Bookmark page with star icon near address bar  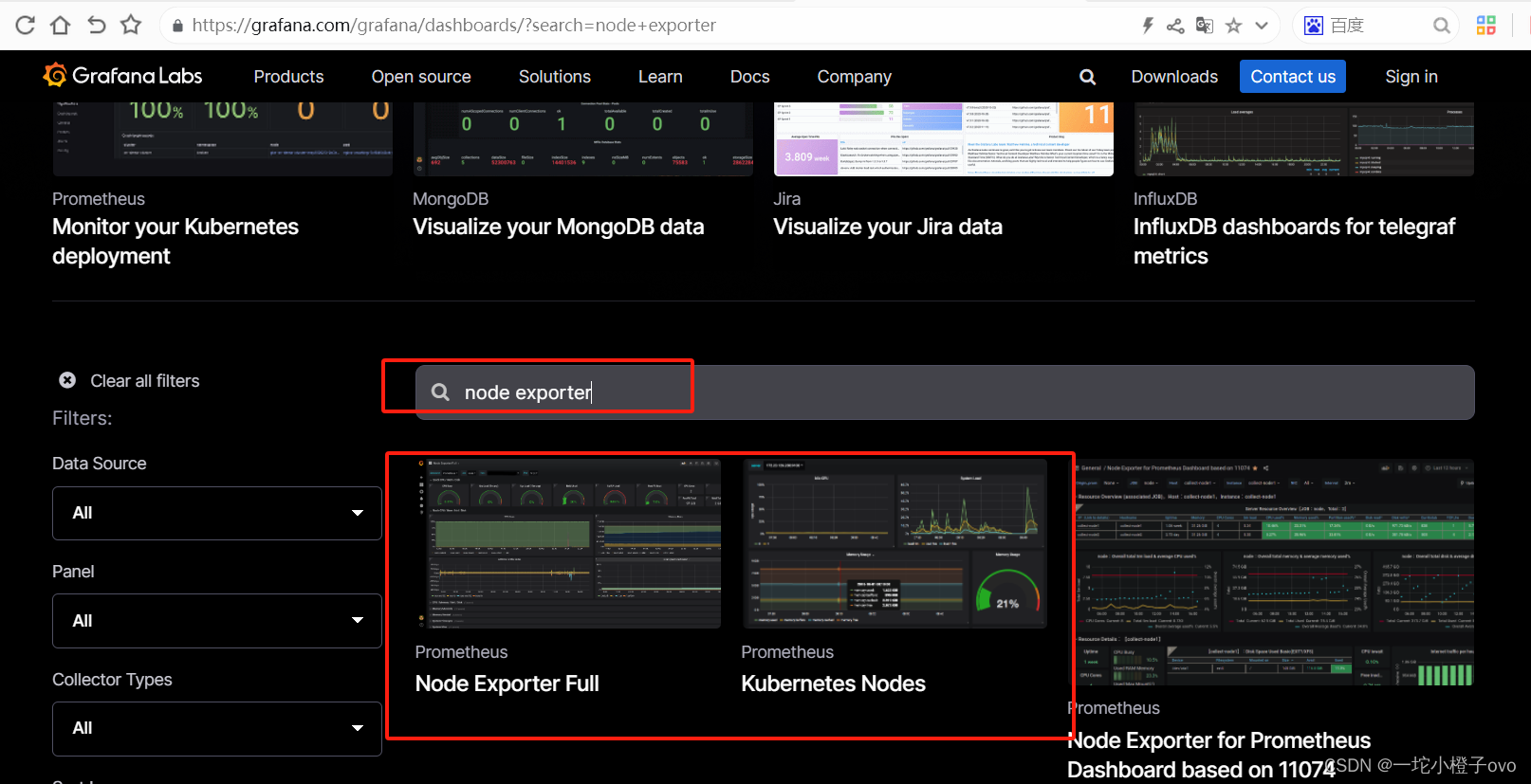coord(131,26)
